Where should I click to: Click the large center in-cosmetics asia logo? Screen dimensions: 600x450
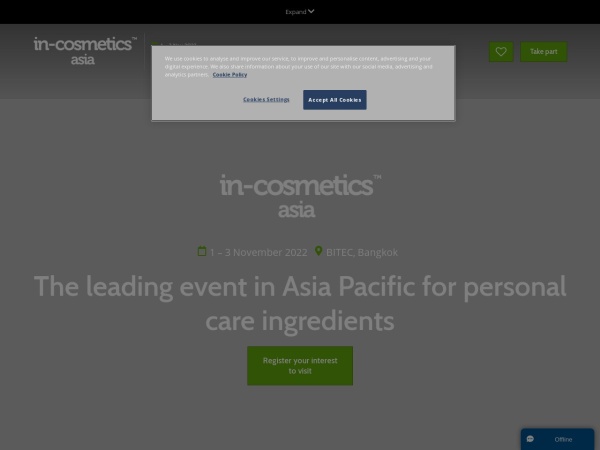pos(300,196)
